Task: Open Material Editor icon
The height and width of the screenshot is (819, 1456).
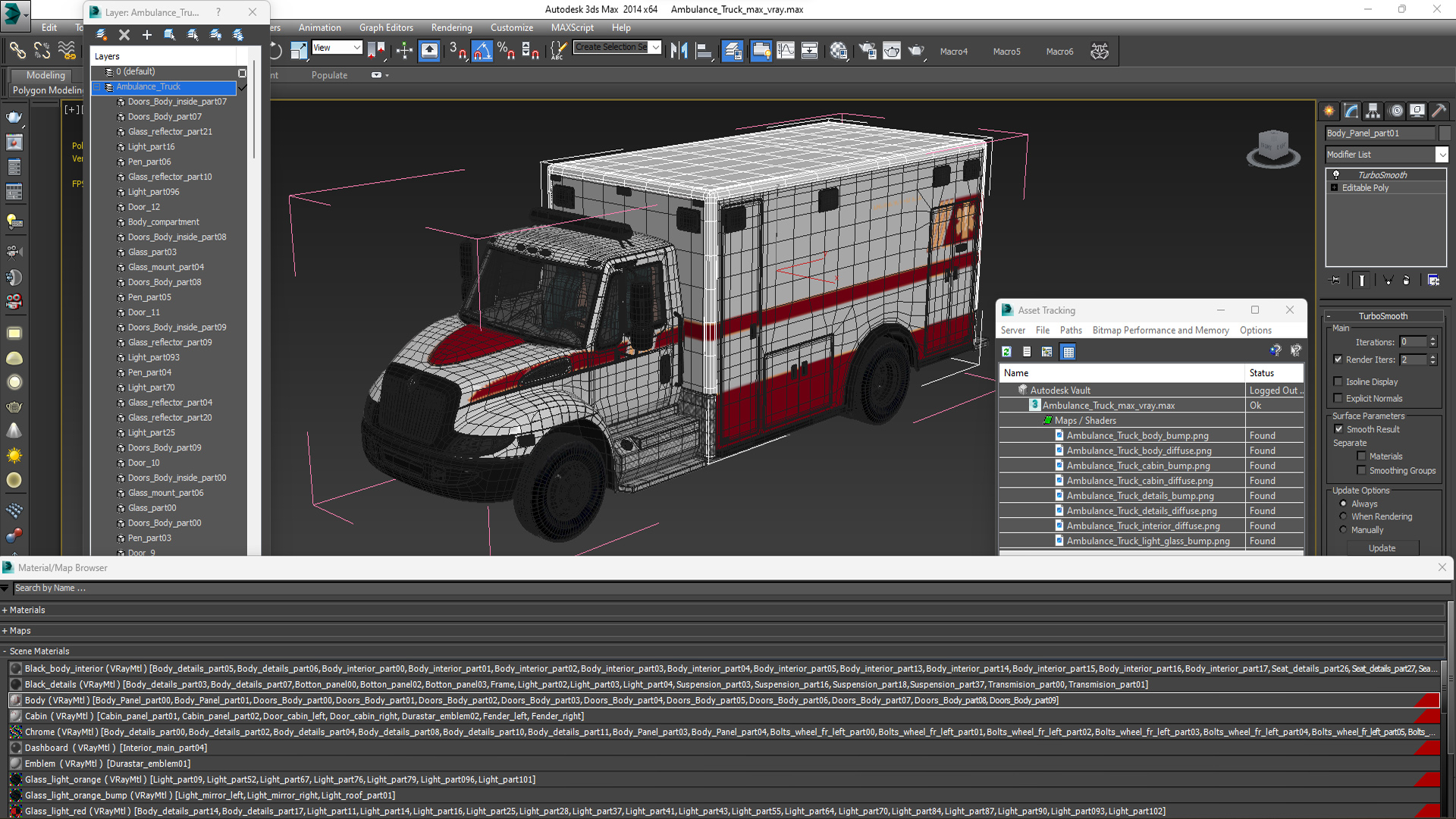Action: click(839, 51)
